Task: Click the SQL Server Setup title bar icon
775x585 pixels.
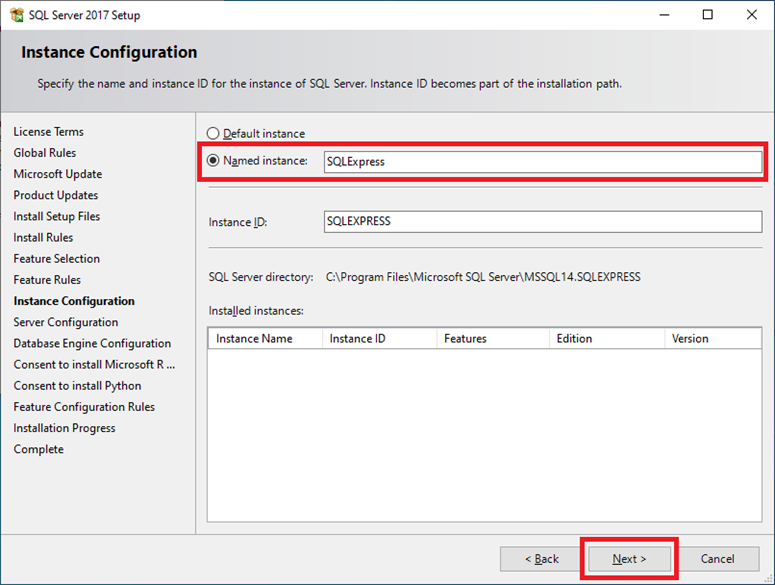Action: pos(17,15)
